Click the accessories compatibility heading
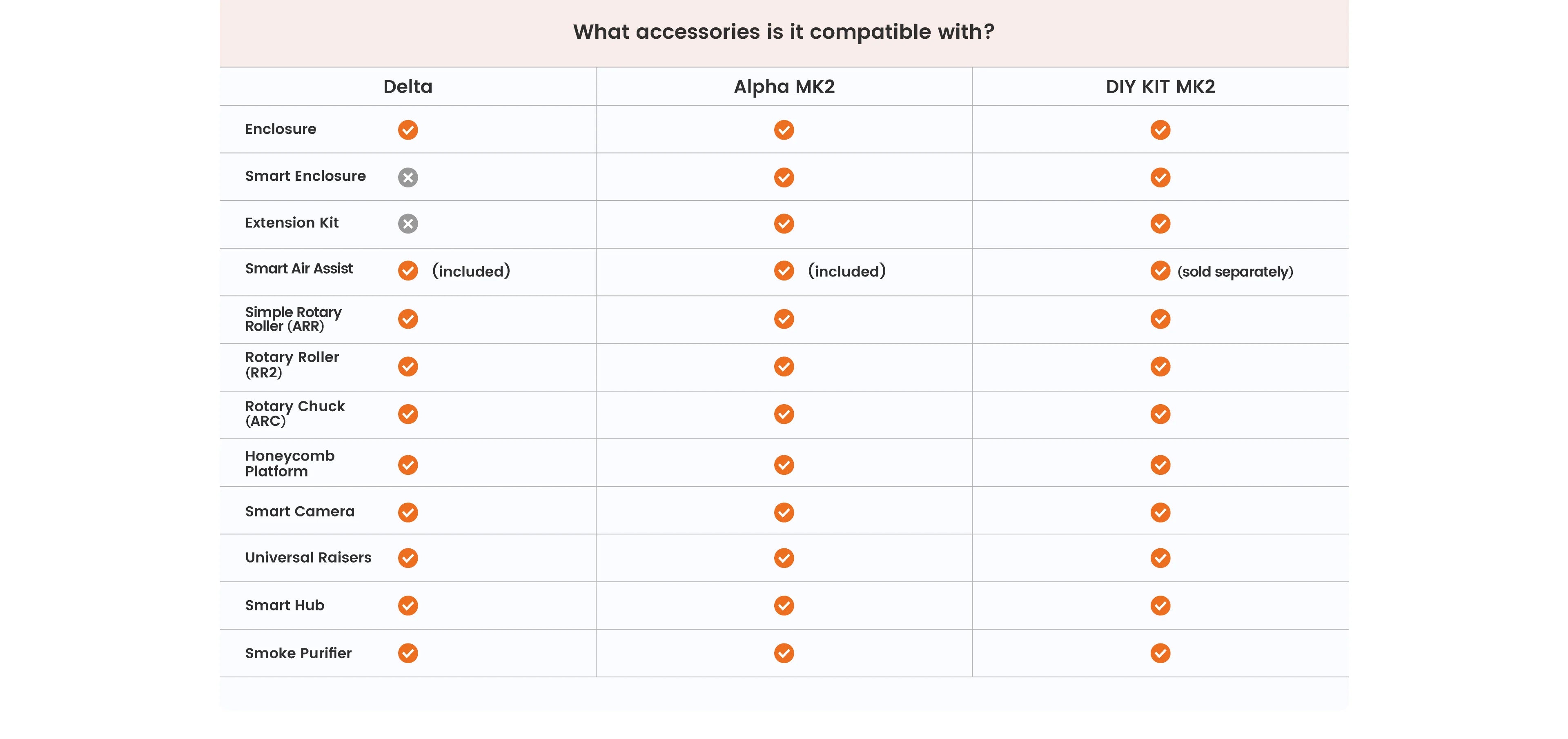Image resolution: width=1568 pixels, height=739 pixels. [x=784, y=32]
